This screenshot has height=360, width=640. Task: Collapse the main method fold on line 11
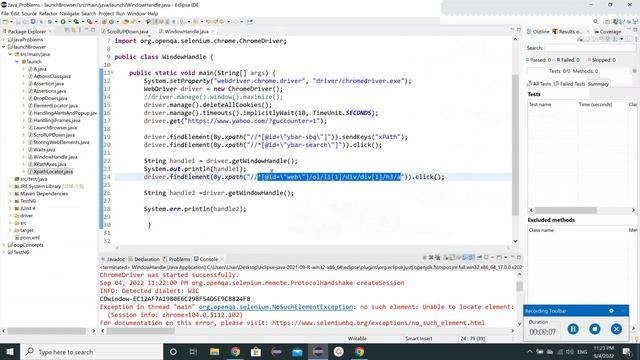[x=113, y=73]
